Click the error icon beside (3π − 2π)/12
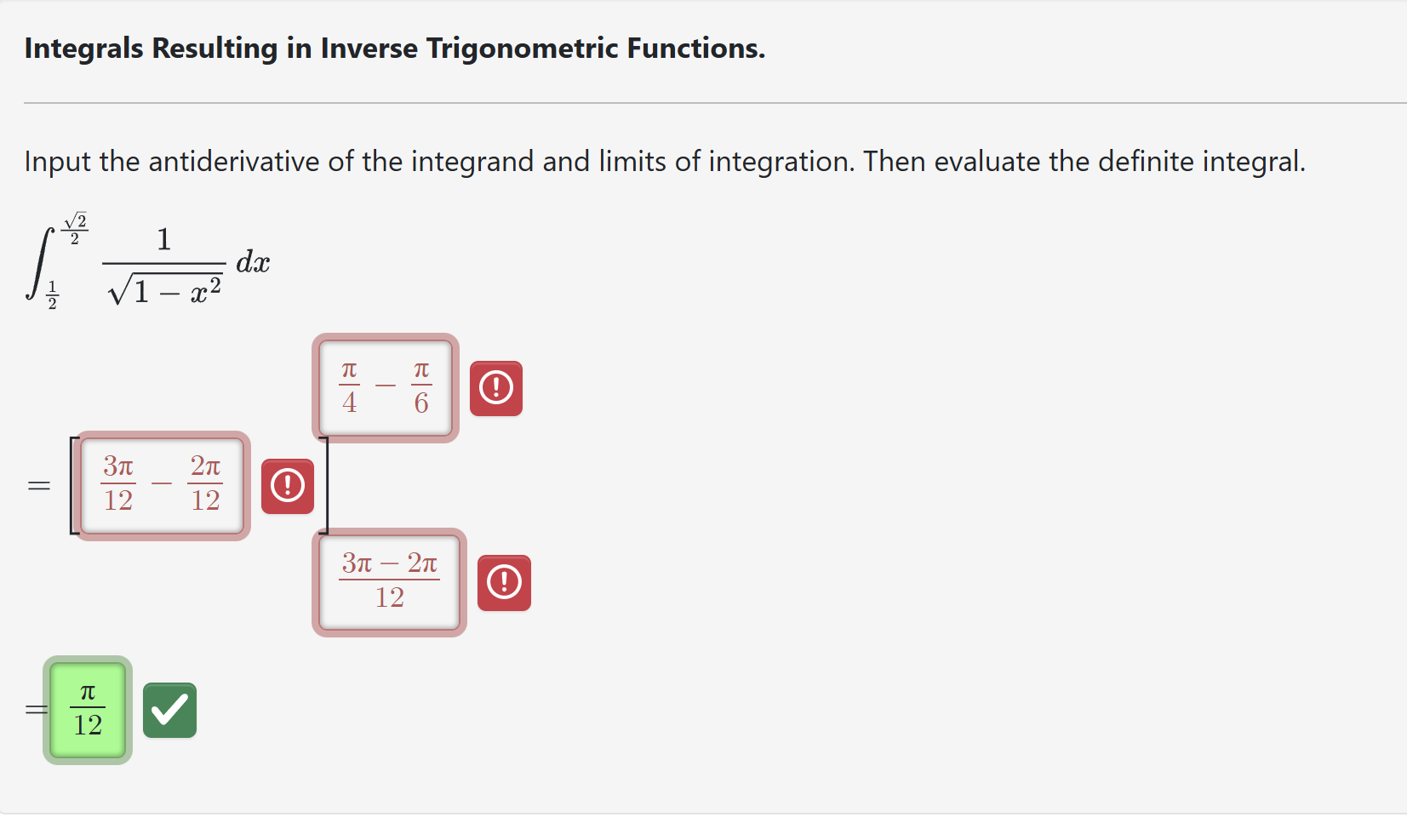 click(504, 582)
